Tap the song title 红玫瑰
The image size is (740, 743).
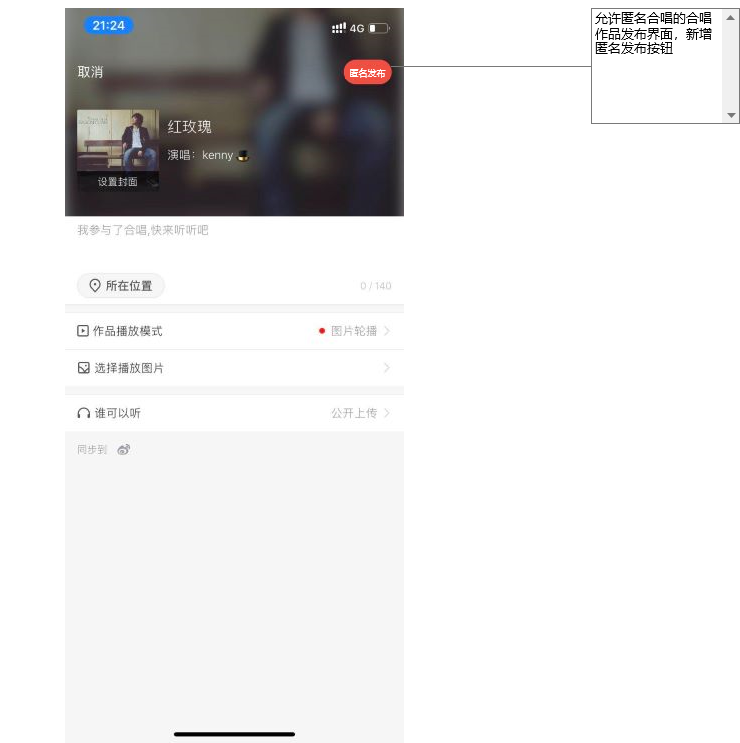pyautogui.click(x=190, y=127)
